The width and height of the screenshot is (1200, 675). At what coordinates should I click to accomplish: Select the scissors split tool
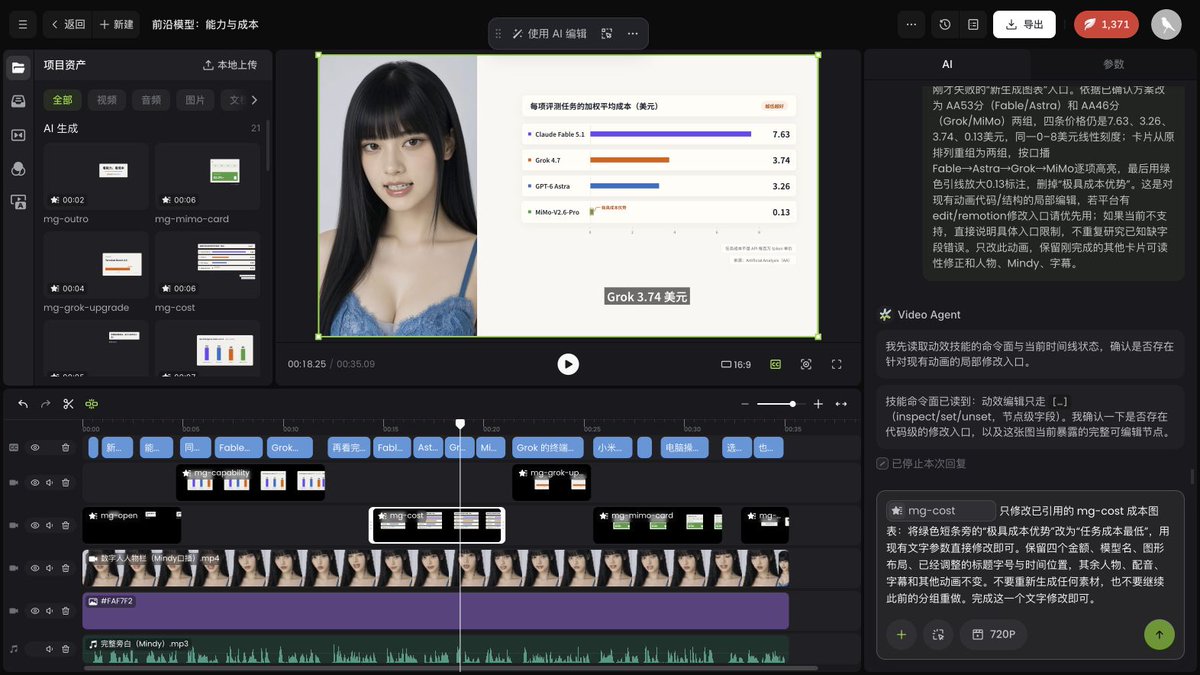pyautogui.click(x=68, y=404)
